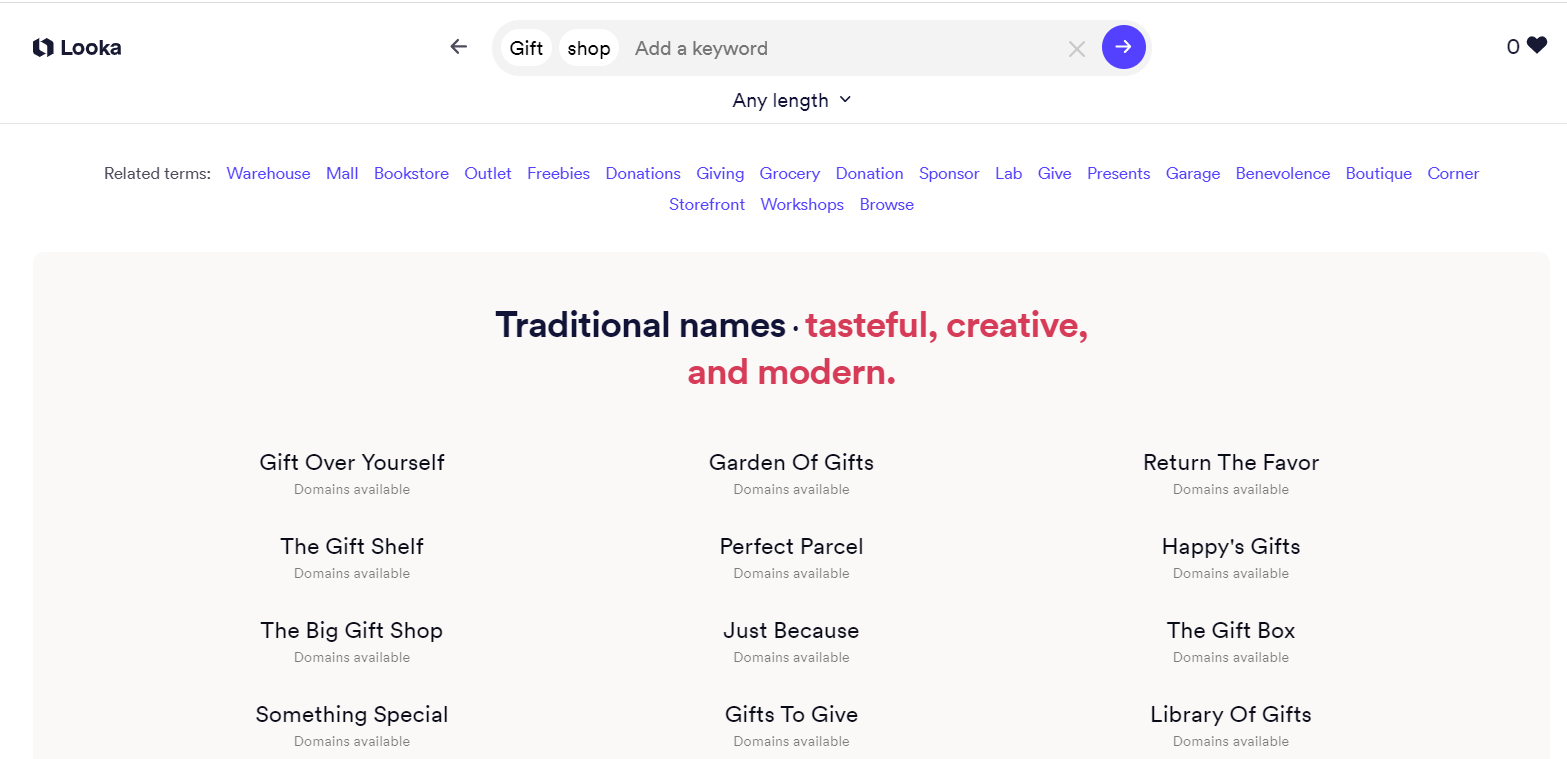Viewport: 1567px width, 759px height.
Task: Choose the name Garden Of Gifts
Action: 791,462
